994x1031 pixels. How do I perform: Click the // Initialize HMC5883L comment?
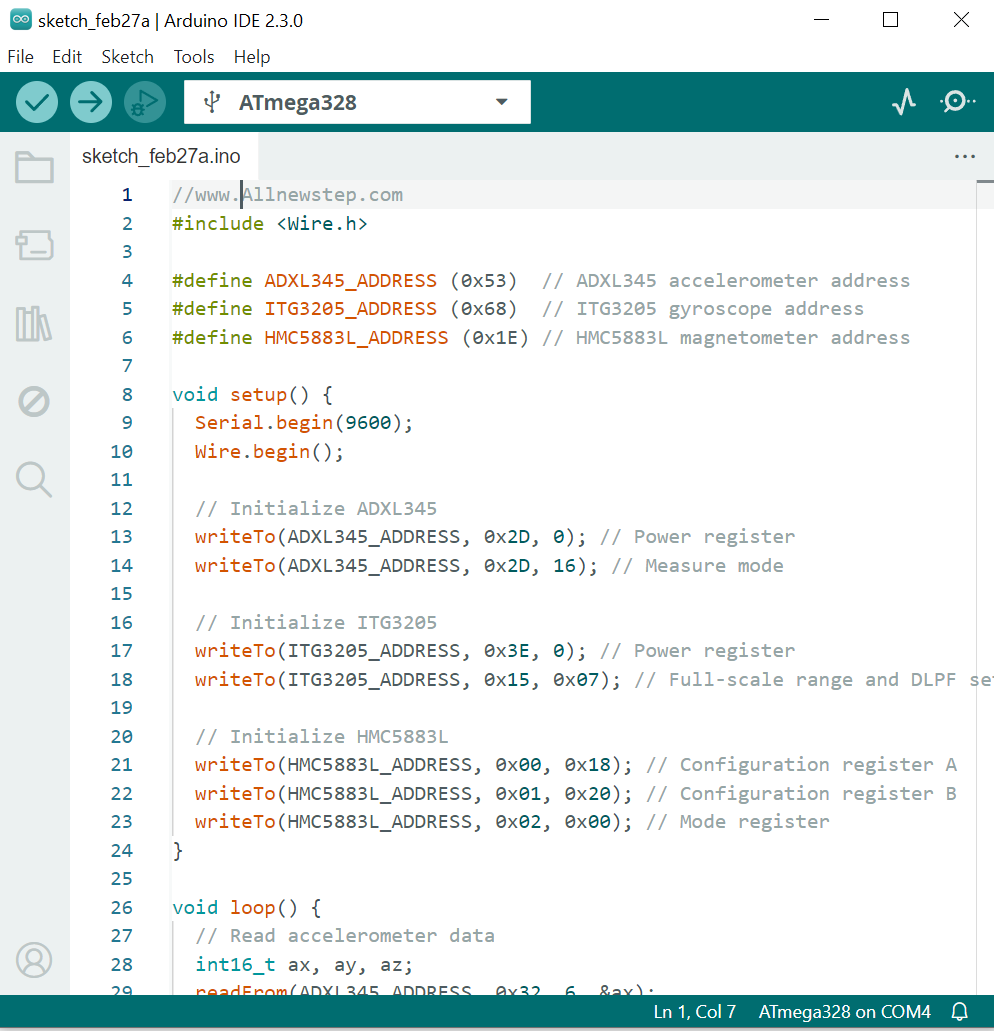(322, 736)
